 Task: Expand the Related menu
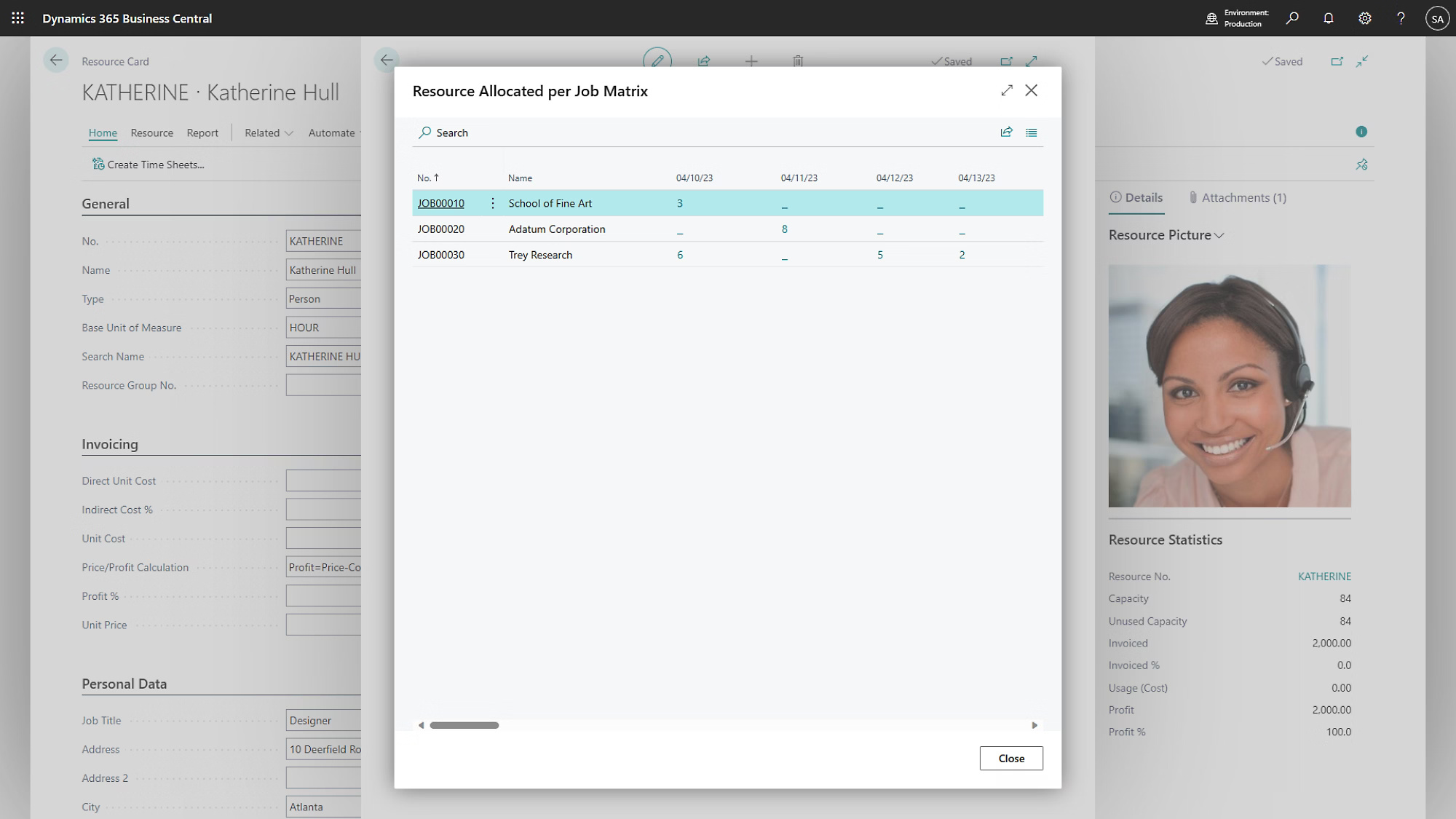tap(267, 132)
